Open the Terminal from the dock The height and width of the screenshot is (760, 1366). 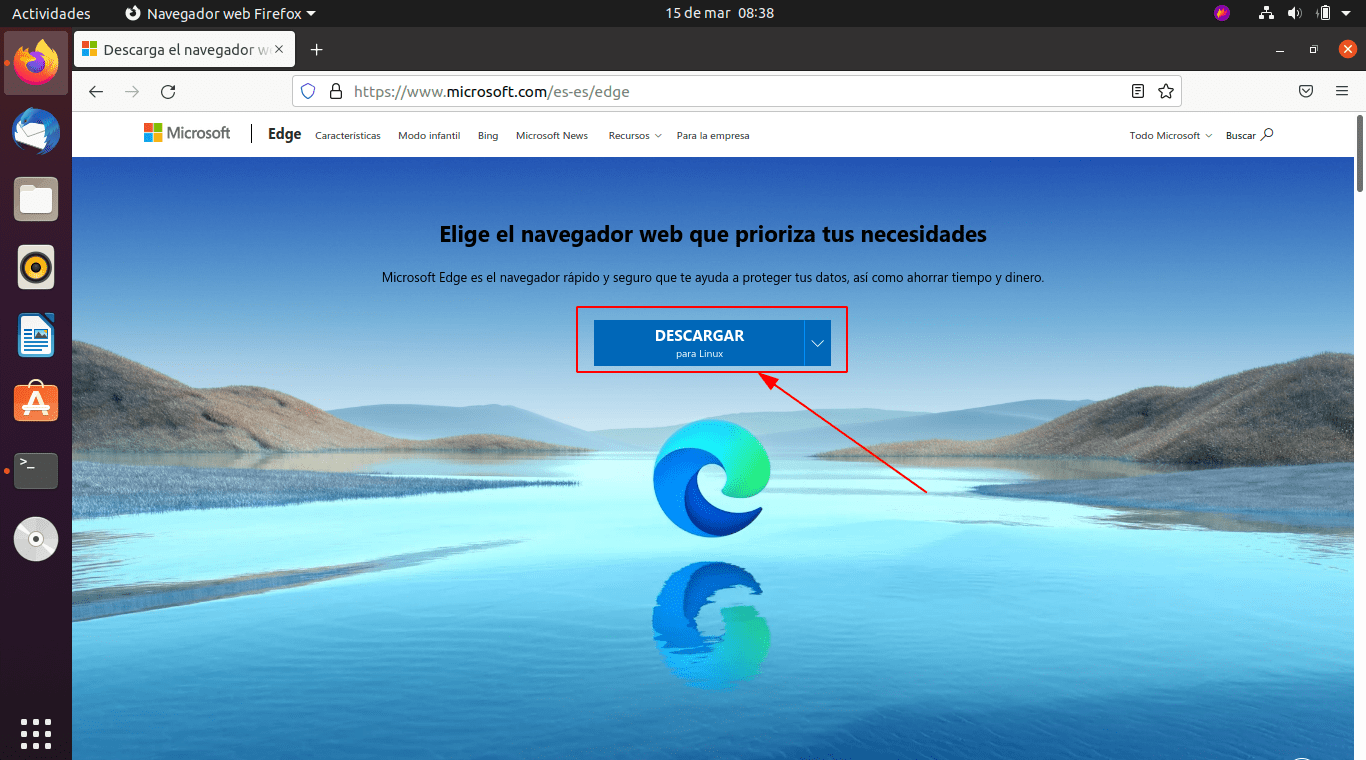click(35, 470)
